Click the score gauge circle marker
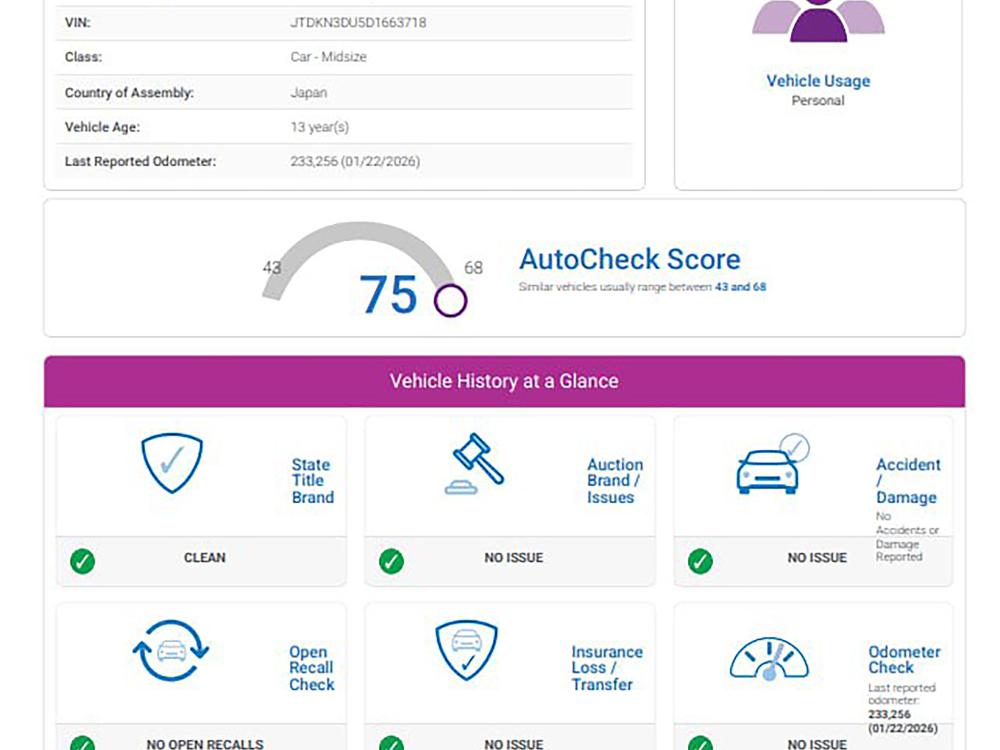 point(450,300)
